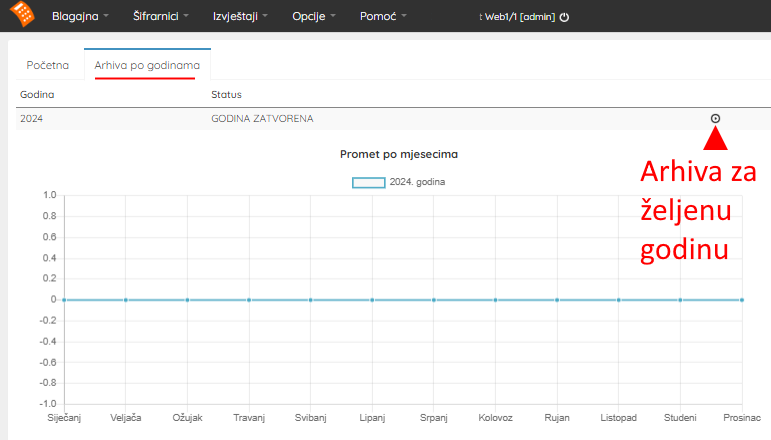The width and height of the screenshot is (771, 440).
Task: Click the Studeni axis label
Action: [x=680, y=418]
